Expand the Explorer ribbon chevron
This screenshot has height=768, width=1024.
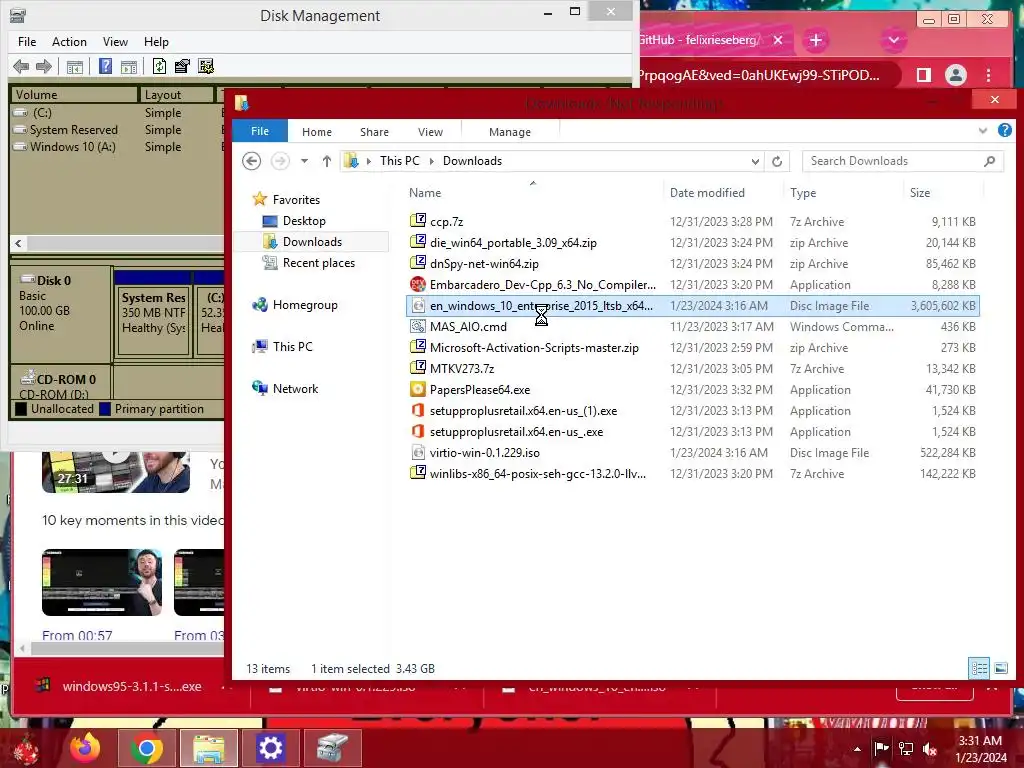(983, 131)
